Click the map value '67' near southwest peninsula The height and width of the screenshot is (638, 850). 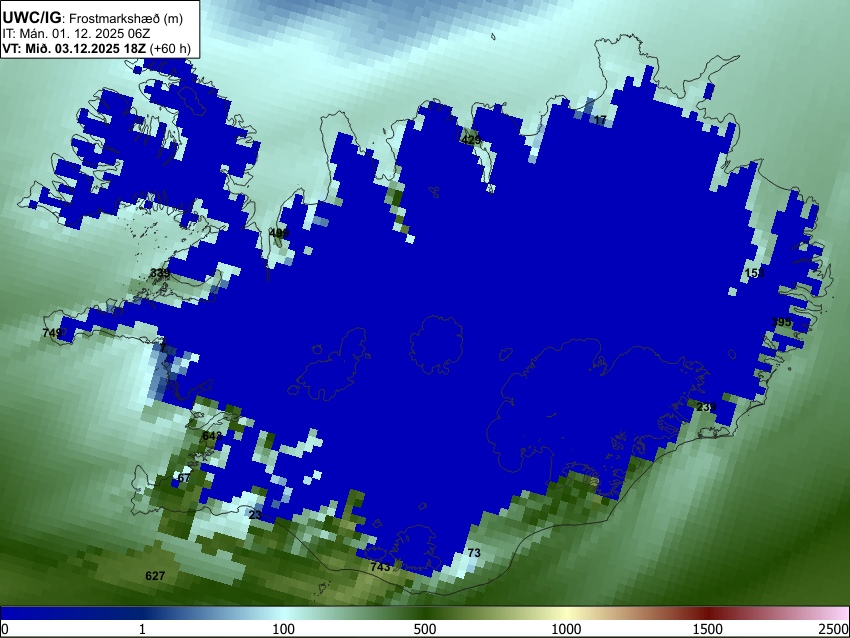(184, 478)
